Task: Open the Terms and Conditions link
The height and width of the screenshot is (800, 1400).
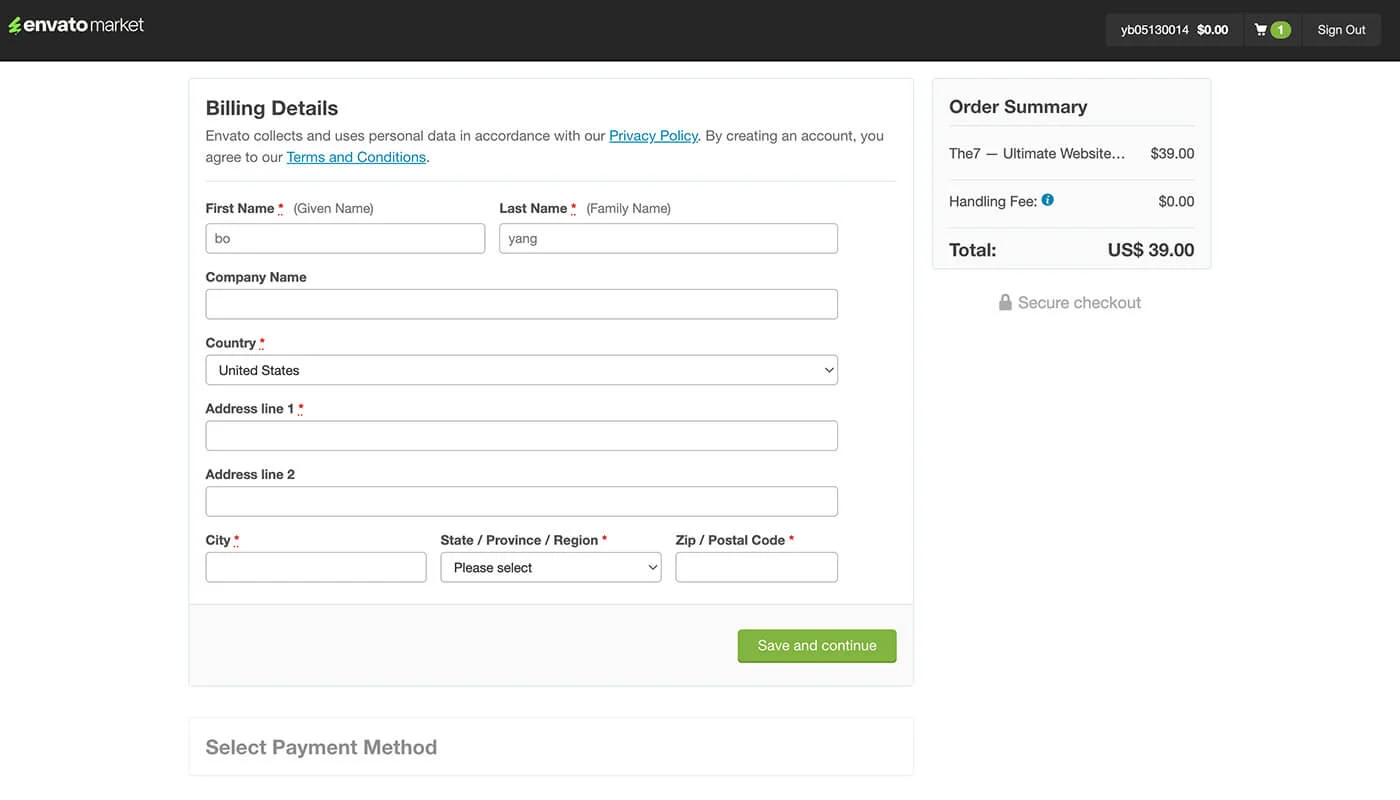Action: click(356, 157)
